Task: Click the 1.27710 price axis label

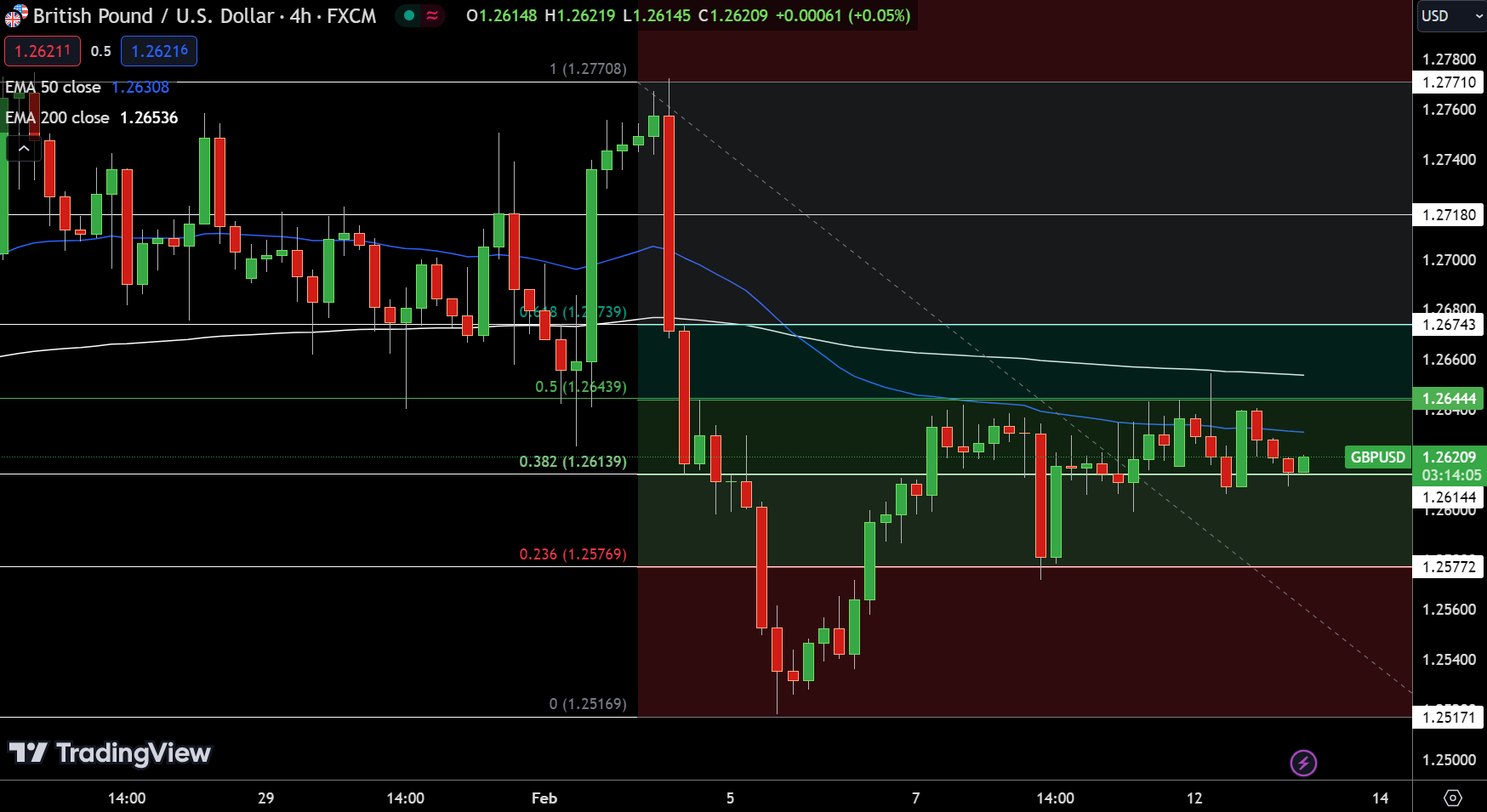Action: tap(1449, 82)
